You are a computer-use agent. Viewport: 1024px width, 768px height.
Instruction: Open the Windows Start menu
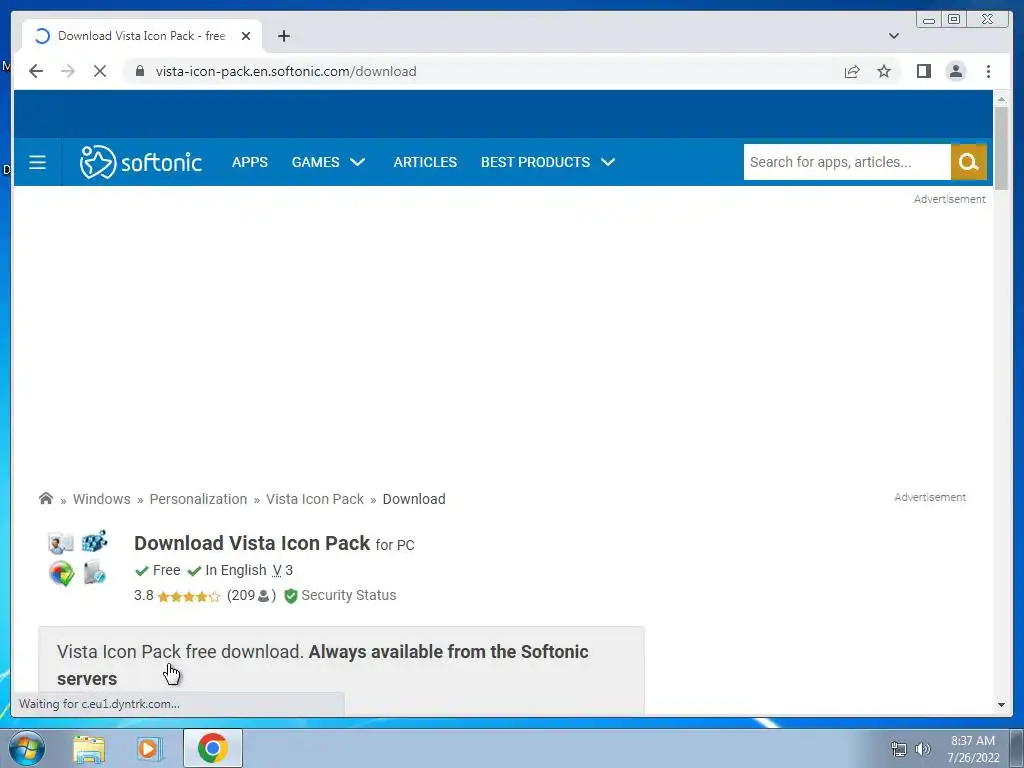coord(27,748)
